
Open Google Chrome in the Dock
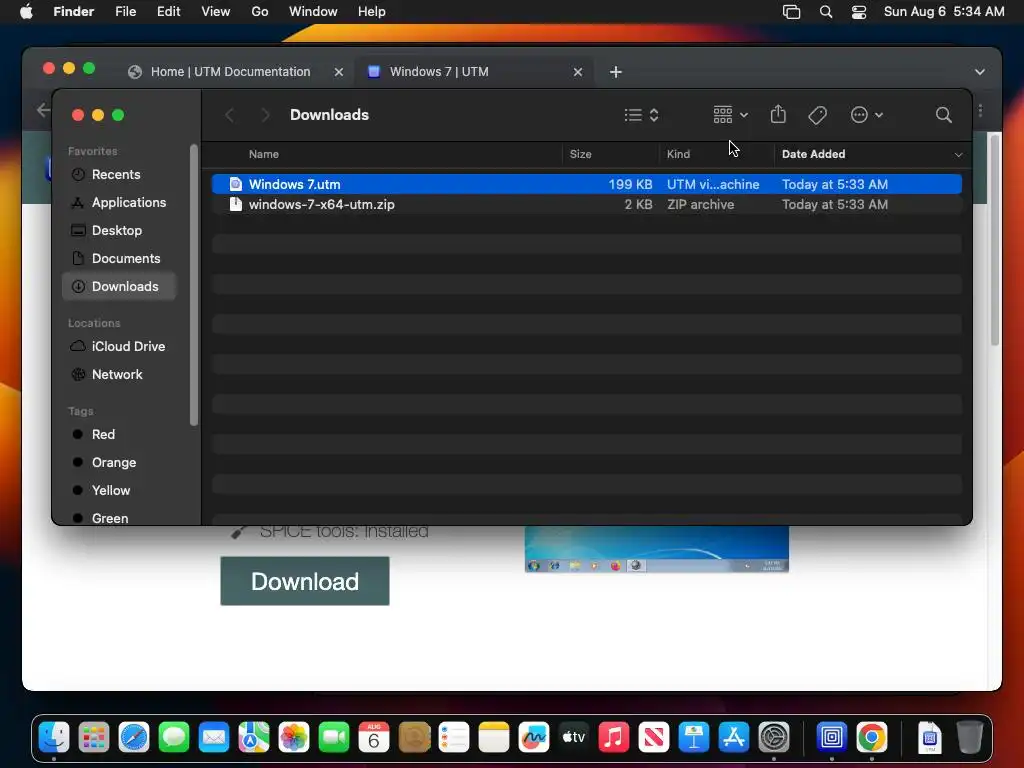click(x=872, y=738)
